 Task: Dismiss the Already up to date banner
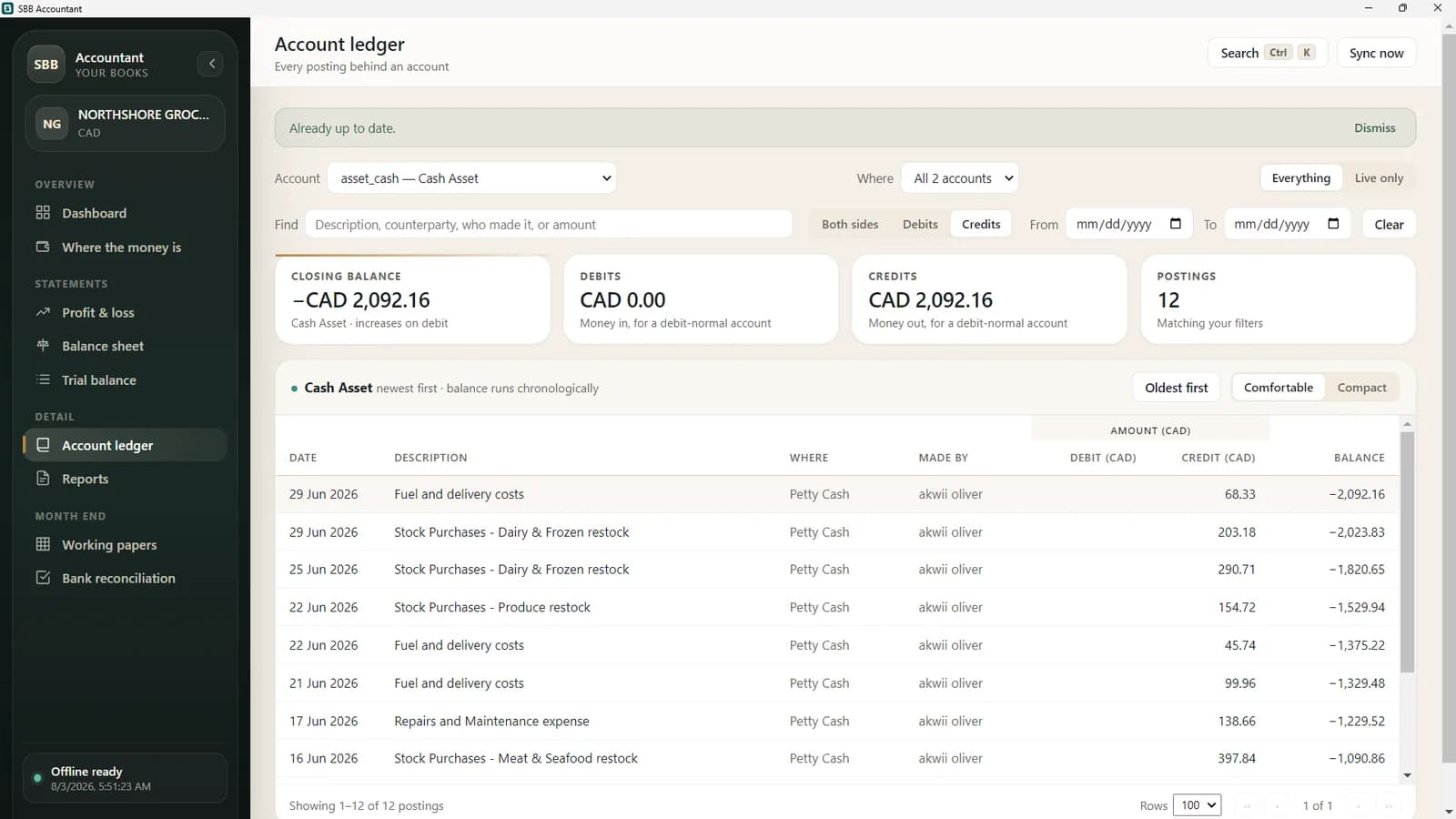point(1374,128)
